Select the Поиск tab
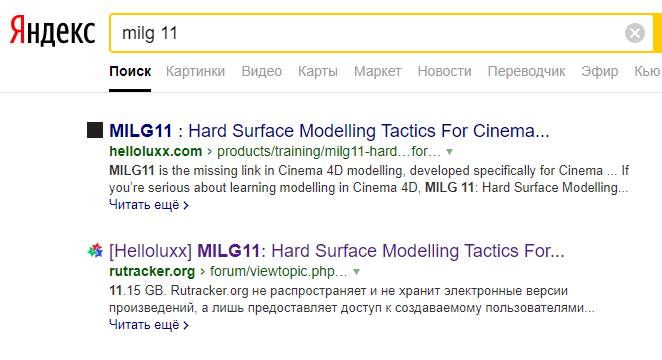This screenshot has width=662, height=360. (x=130, y=71)
